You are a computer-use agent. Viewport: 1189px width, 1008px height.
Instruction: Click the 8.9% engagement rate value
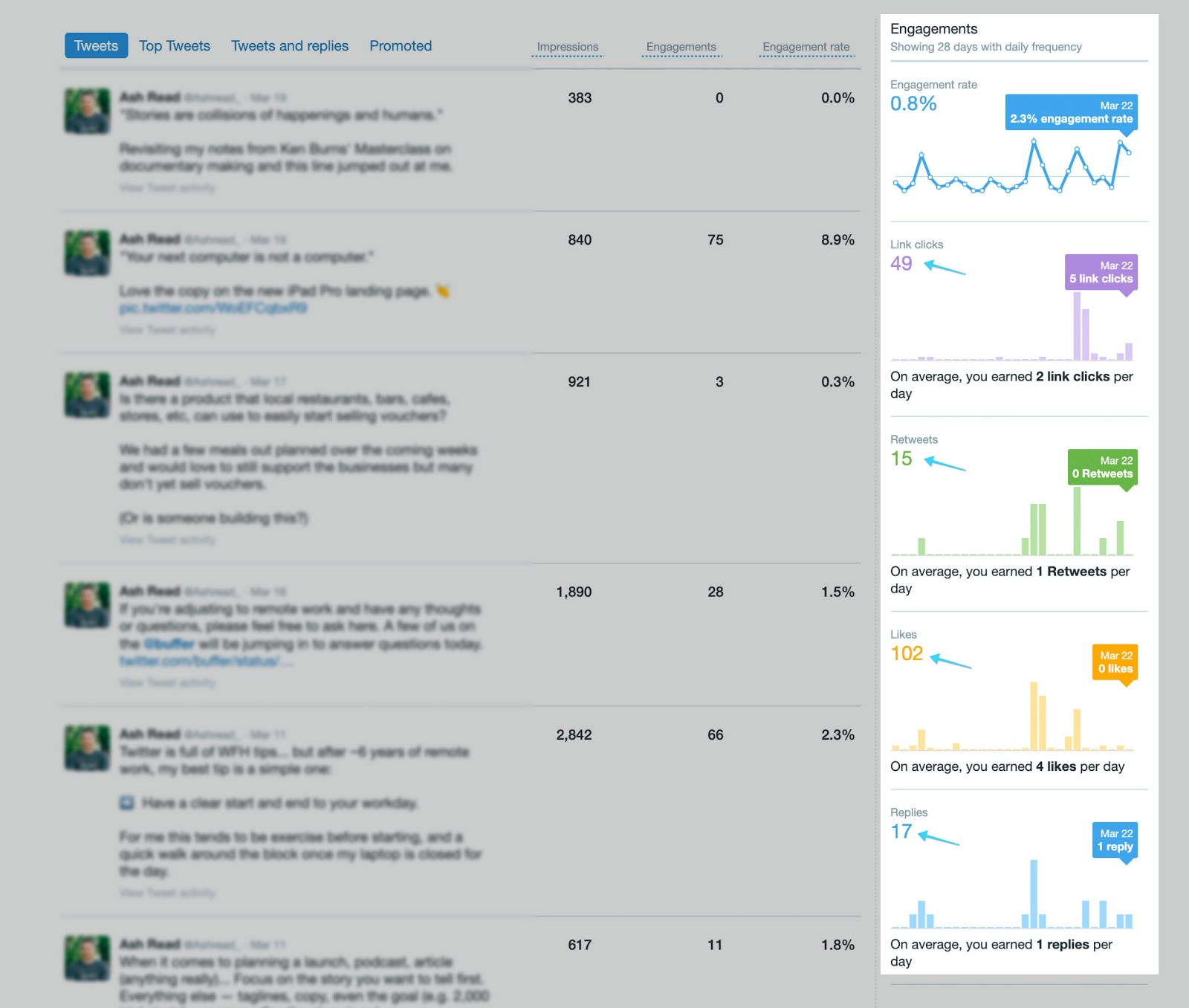[838, 239]
